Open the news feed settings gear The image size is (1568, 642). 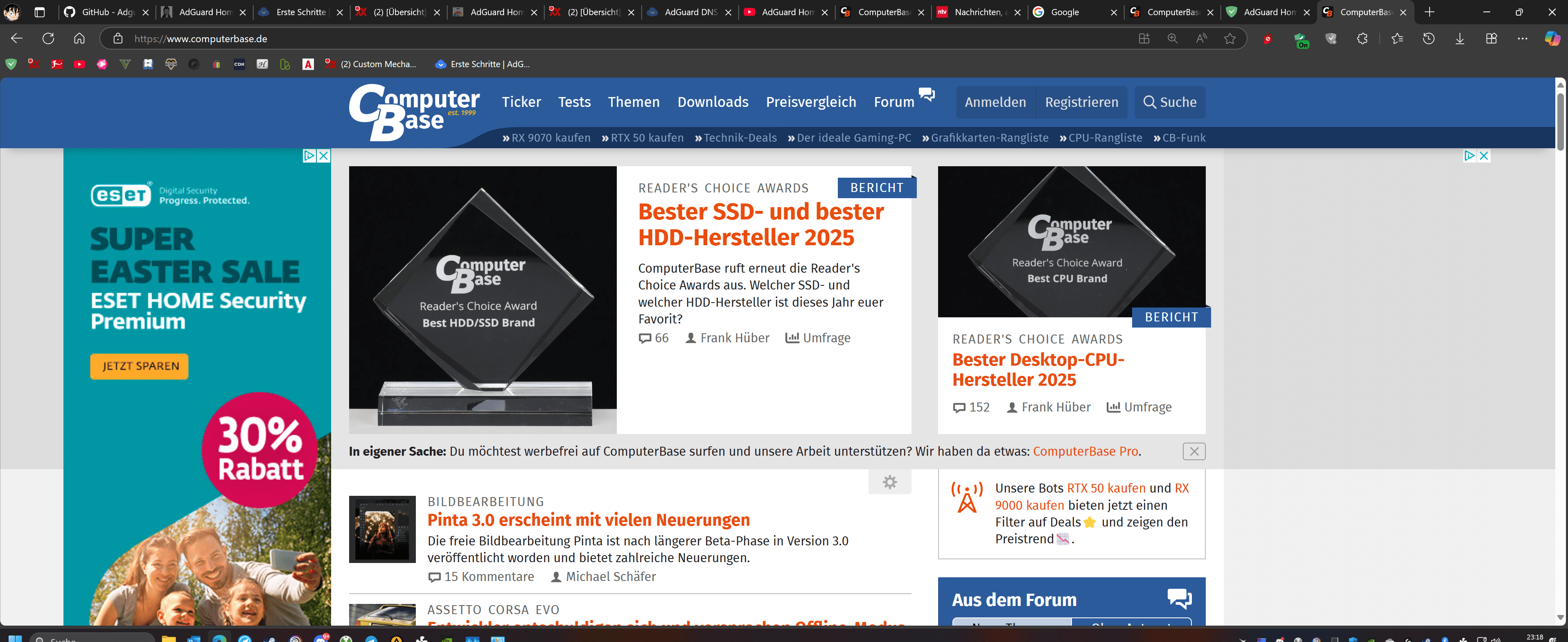click(x=889, y=482)
